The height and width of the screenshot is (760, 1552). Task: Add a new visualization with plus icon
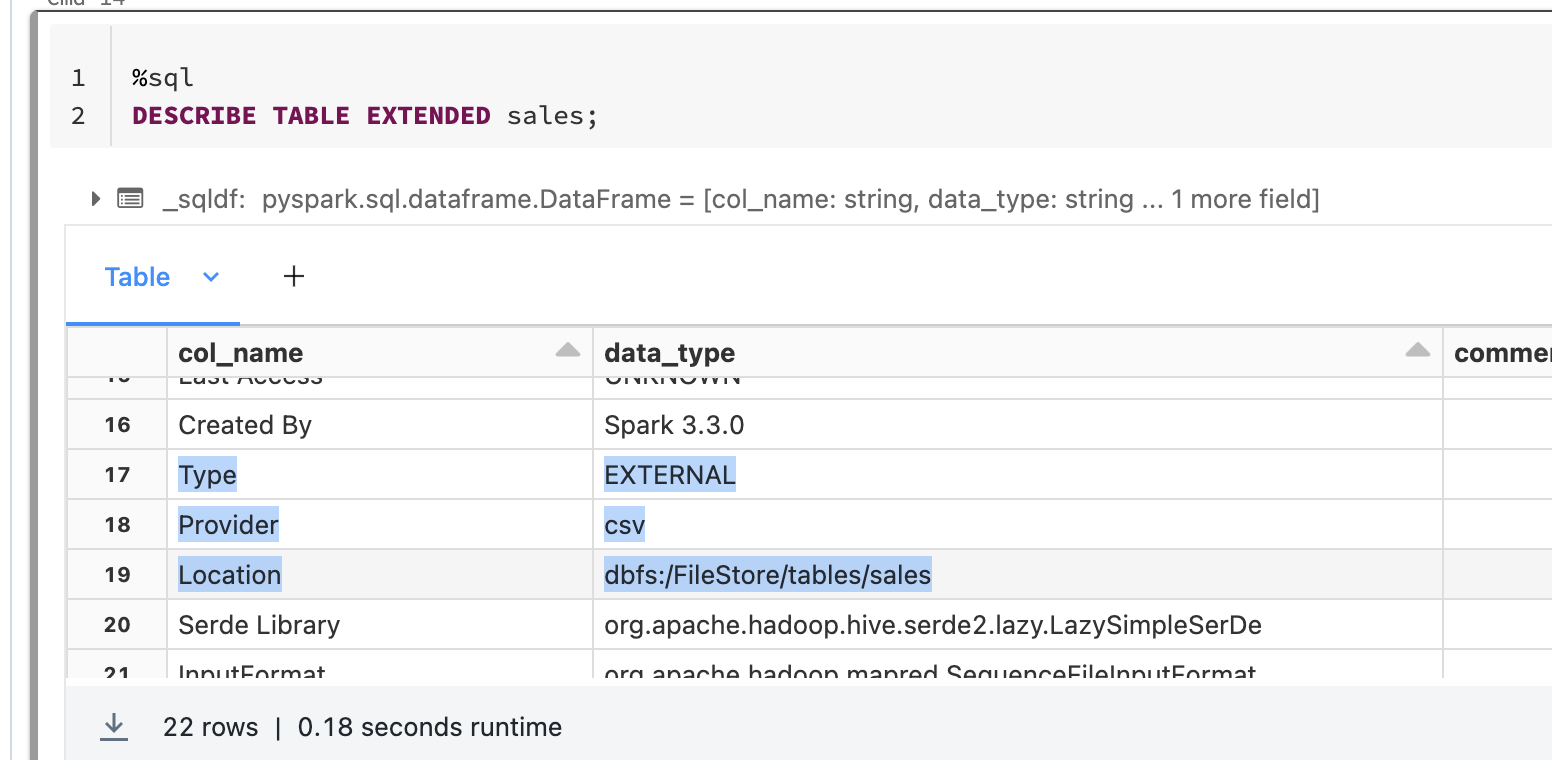click(294, 277)
